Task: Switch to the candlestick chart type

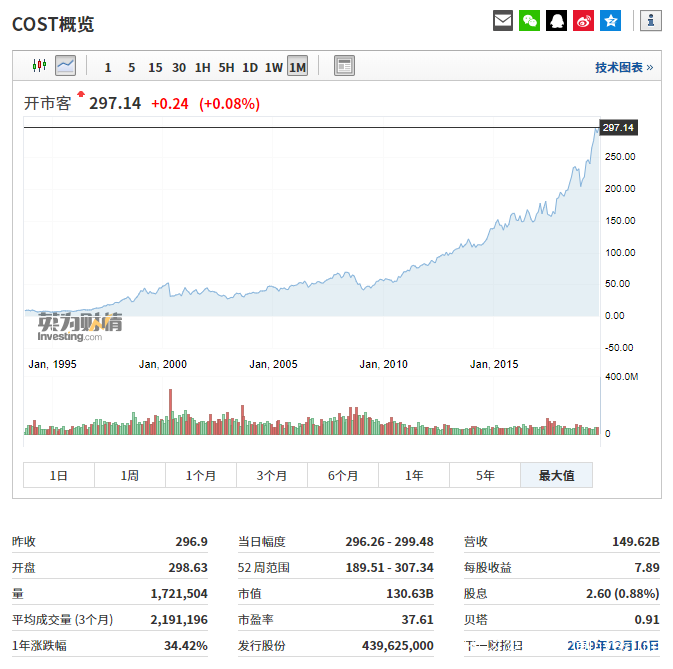Action: pyautogui.click(x=39, y=66)
